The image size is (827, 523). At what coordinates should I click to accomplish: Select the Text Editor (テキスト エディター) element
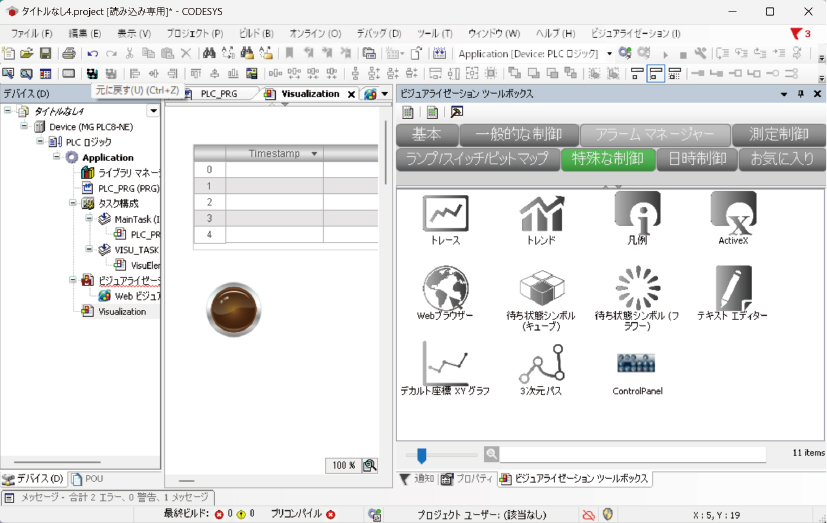click(x=733, y=288)
